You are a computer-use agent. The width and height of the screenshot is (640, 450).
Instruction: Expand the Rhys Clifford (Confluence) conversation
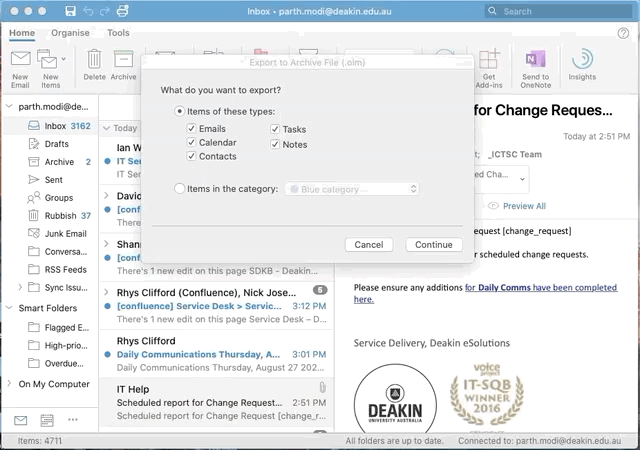(106, 292)
